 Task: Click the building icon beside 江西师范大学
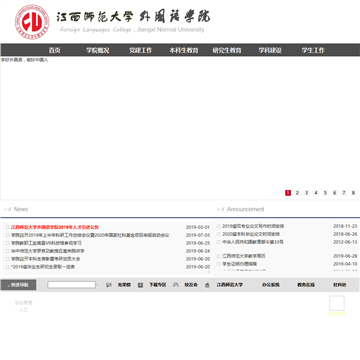click(x=207, y=285)
